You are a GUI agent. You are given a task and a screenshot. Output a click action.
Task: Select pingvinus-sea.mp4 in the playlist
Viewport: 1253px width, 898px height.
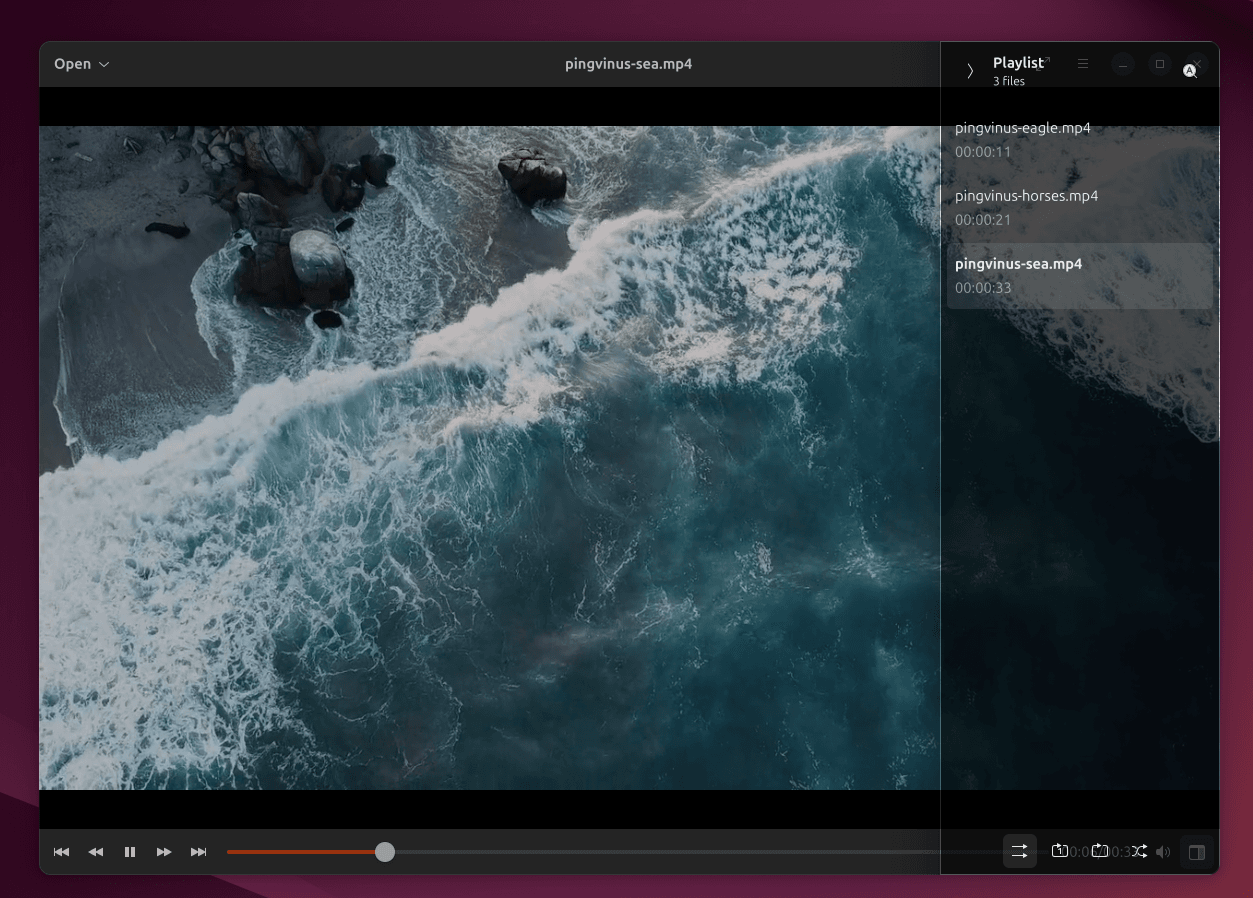pyautogui.click(x=1080, y=276)
